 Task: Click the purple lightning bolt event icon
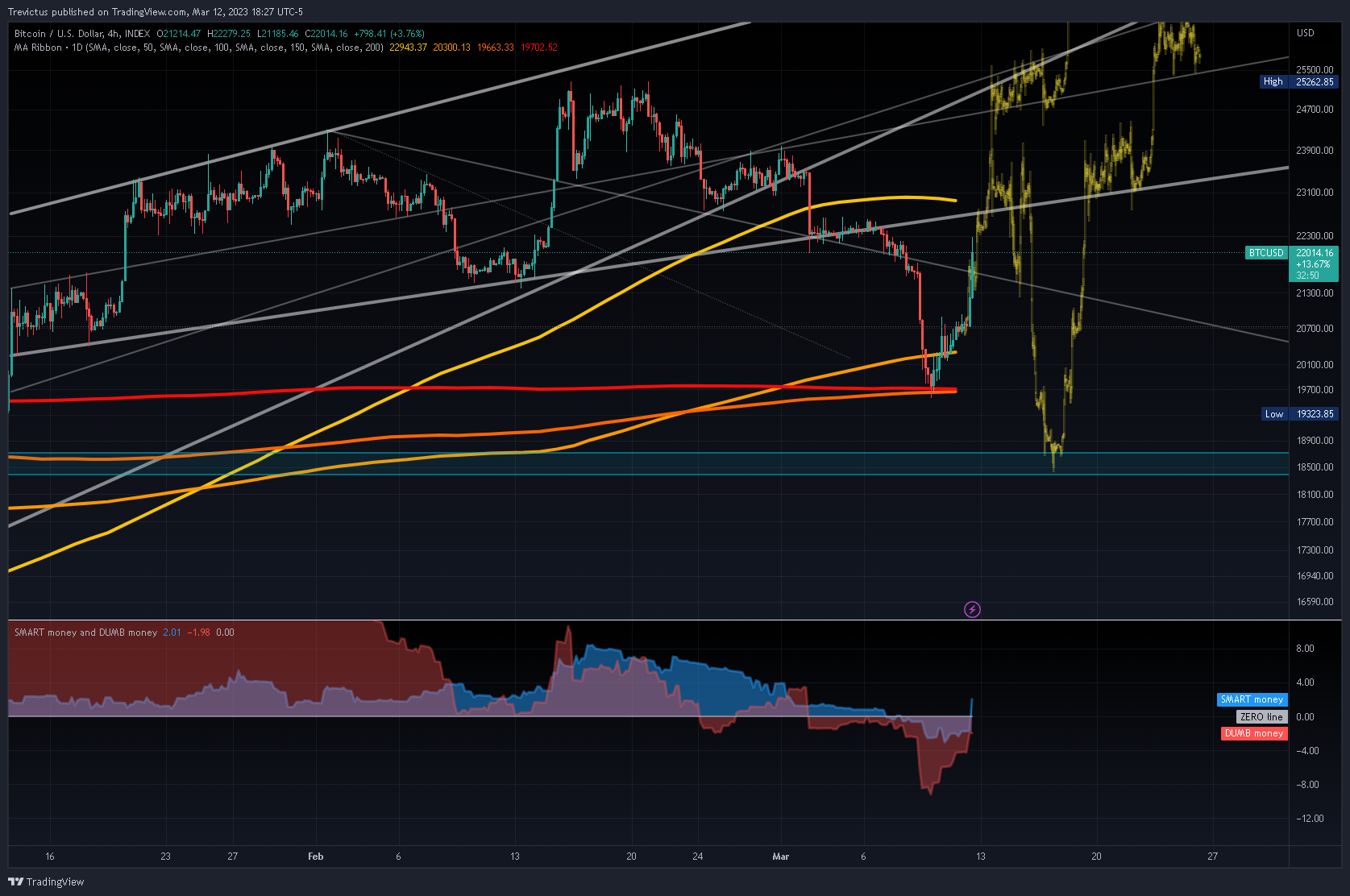point(972,609)
